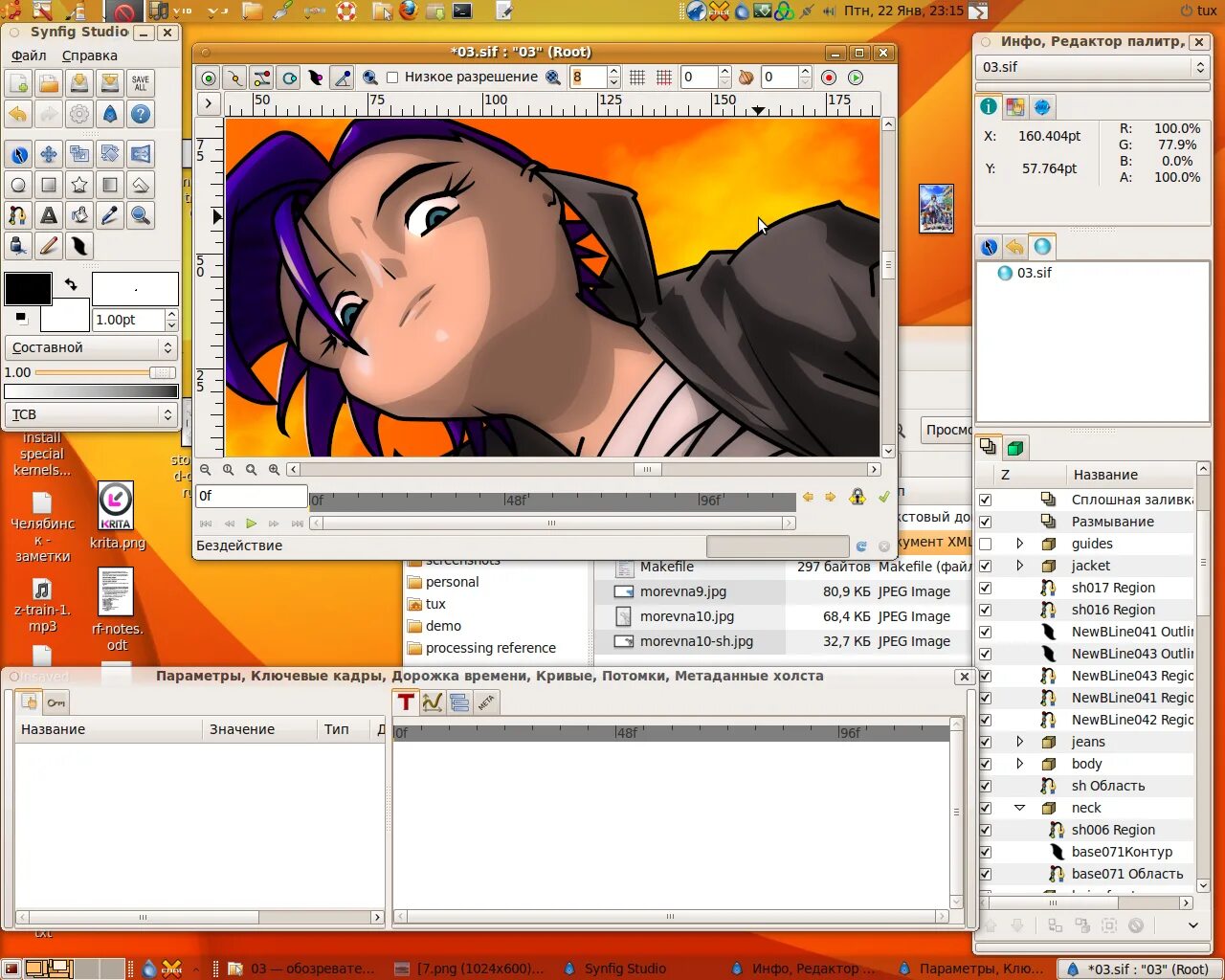Toggle visibility of jeans layer

pos(986,742)
